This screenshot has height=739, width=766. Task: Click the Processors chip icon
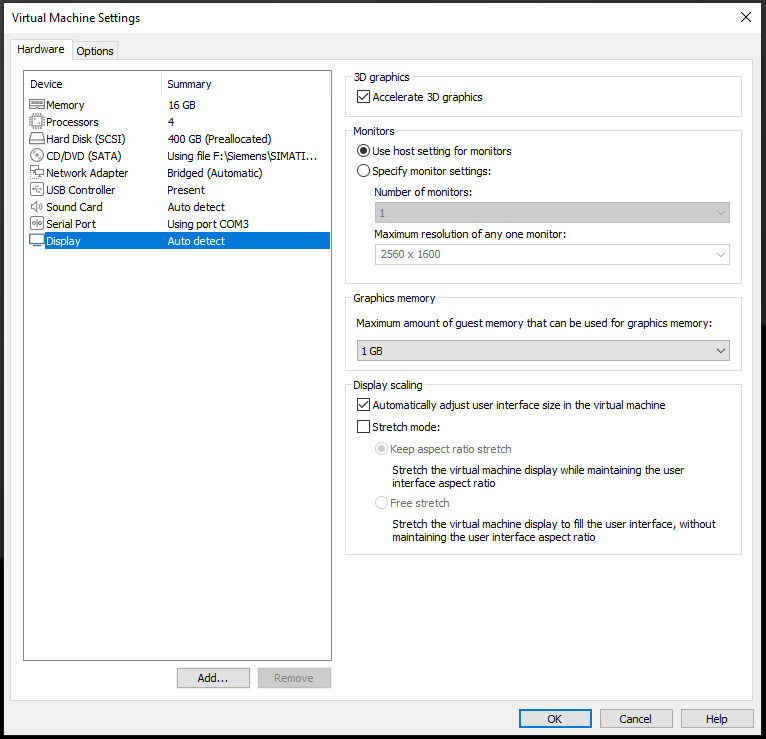37,121
